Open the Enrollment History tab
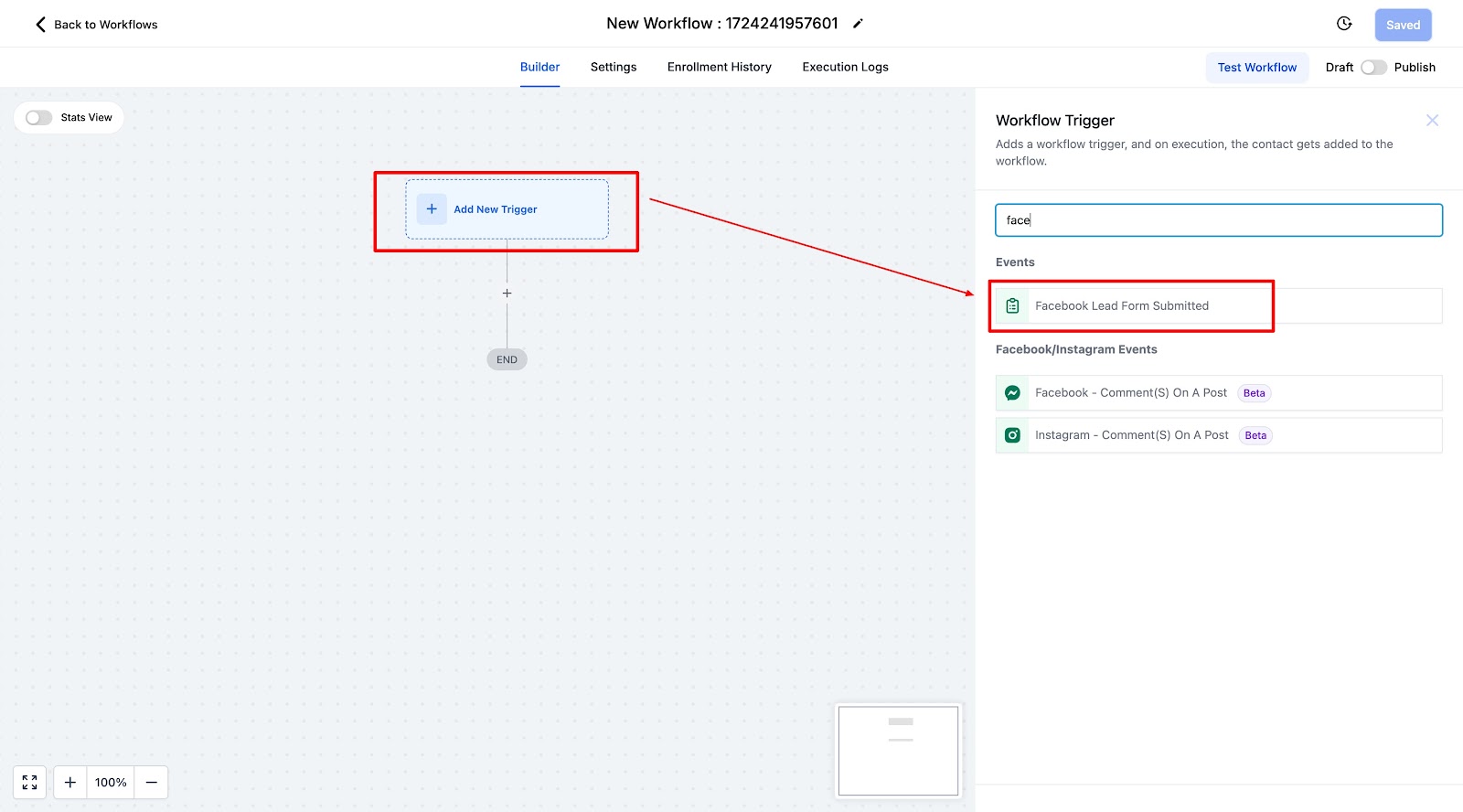This screenshot has height=812, width=1463. (720, 67)
